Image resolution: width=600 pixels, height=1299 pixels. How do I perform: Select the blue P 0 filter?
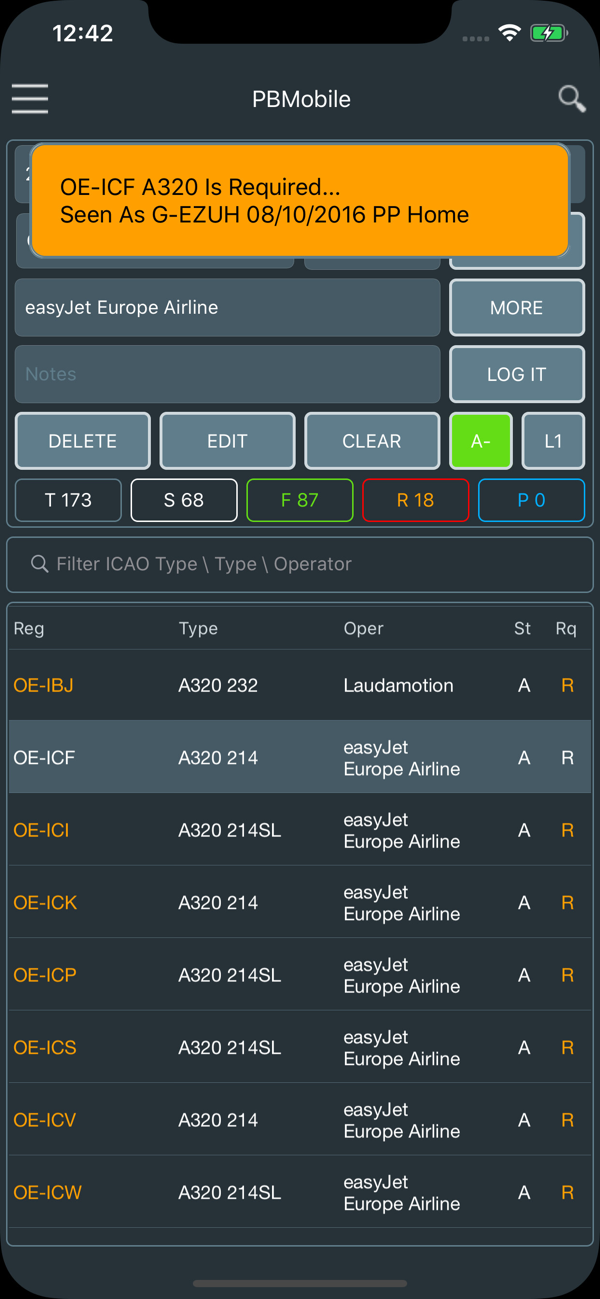[x=532, y=500]
